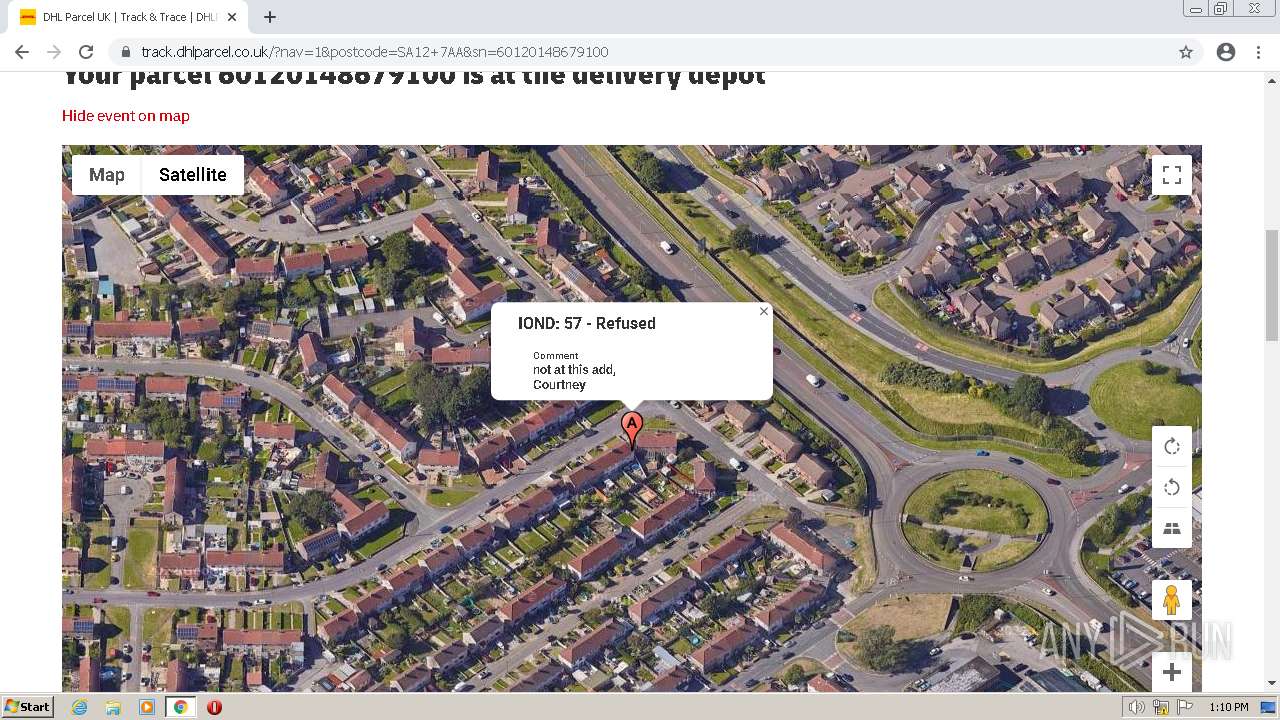The width and height of the screenshot is (1280, 720).
Task: Click Chrome icon in taskbar
Action: [181, 707]
